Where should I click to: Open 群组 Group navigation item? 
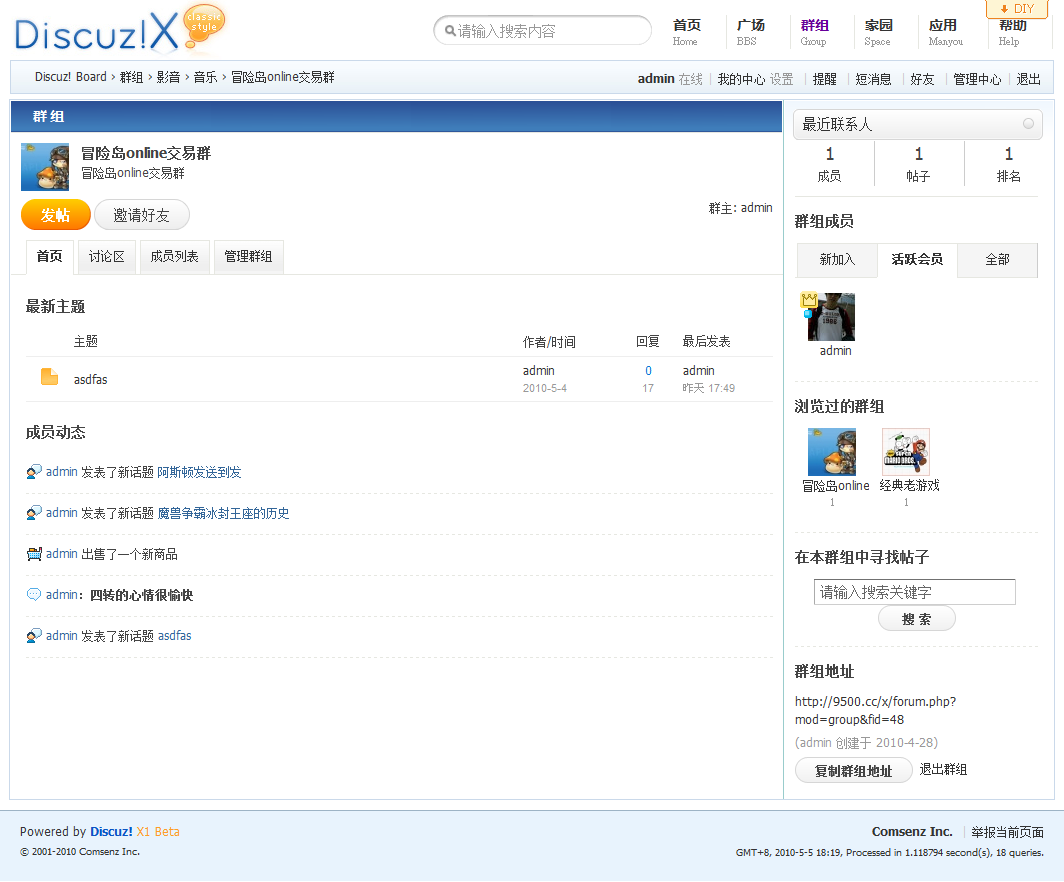point(814,32)
